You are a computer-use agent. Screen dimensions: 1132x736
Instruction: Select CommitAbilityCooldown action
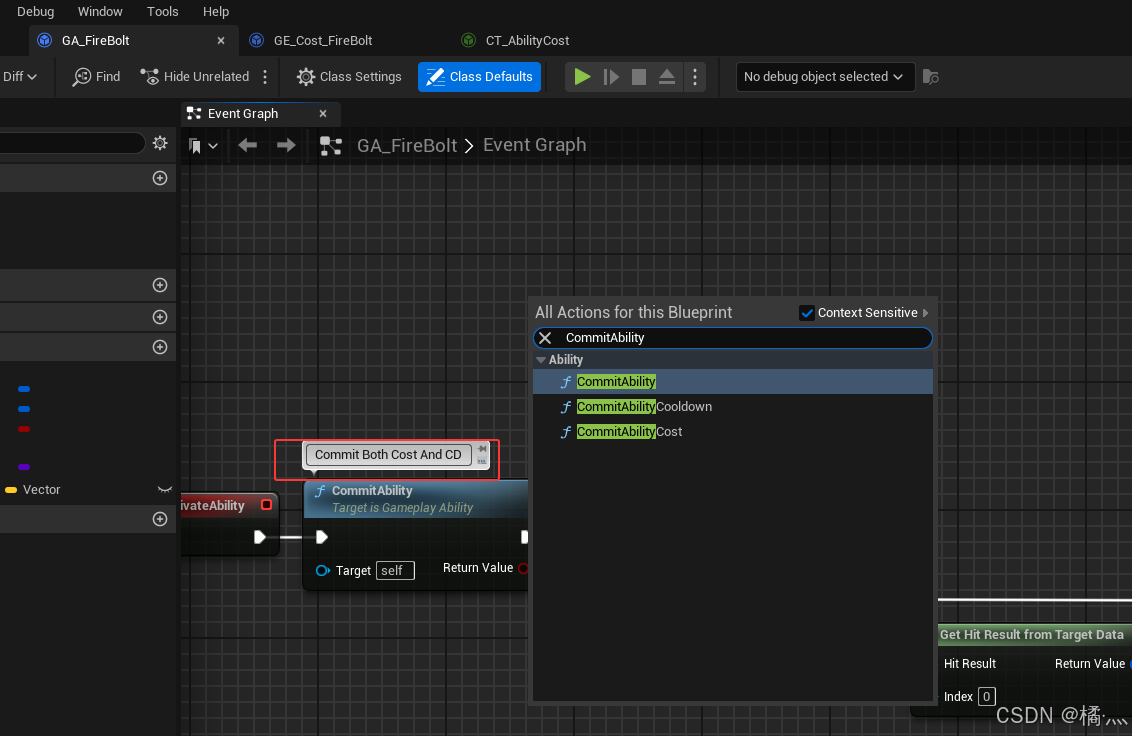tap(733, 407)
